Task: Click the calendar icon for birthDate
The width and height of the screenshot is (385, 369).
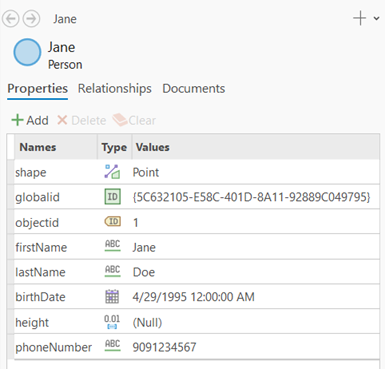Action: [112, 296]
